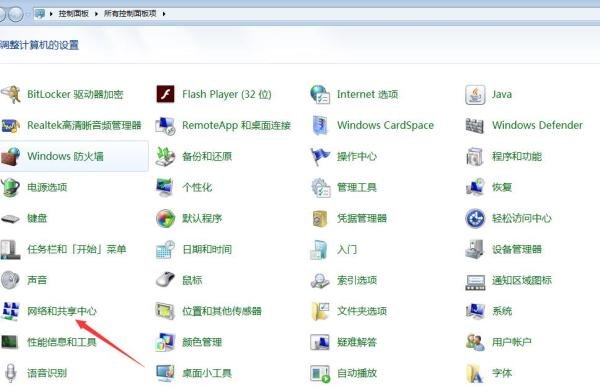Click the Realtek高清晰音频管理器 icon
Viewport: 600px width, 392px height.
coord(10,125)
